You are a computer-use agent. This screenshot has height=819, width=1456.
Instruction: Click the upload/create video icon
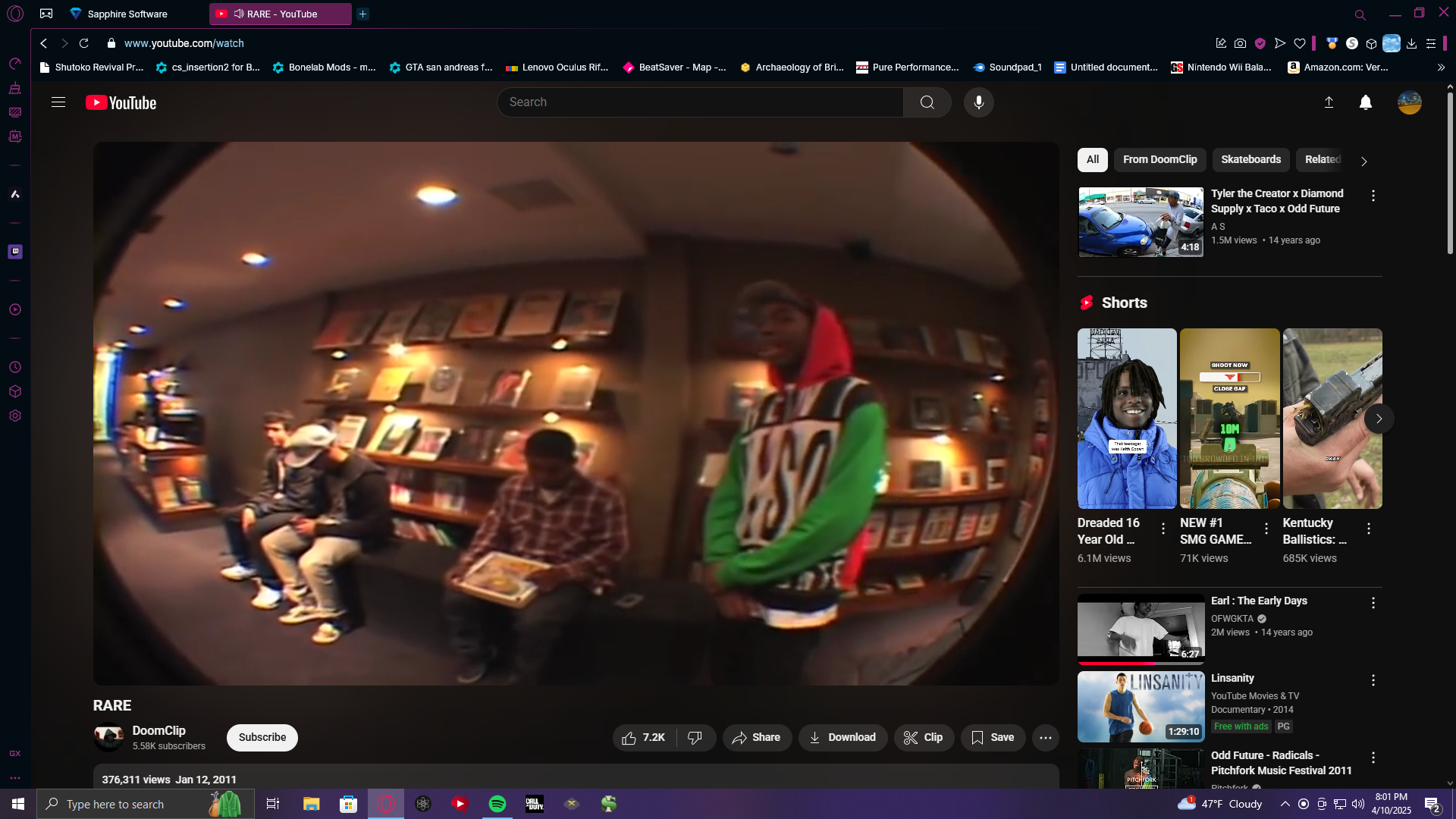tap(1329, 102)
